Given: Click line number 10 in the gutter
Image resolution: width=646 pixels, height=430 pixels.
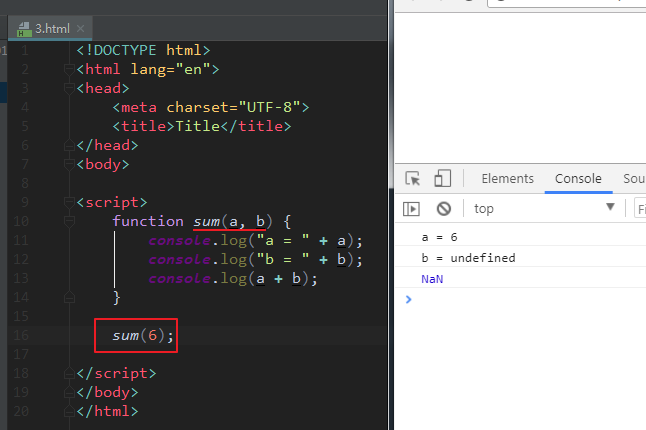Looking at the screenshot, I should [21, 221].
